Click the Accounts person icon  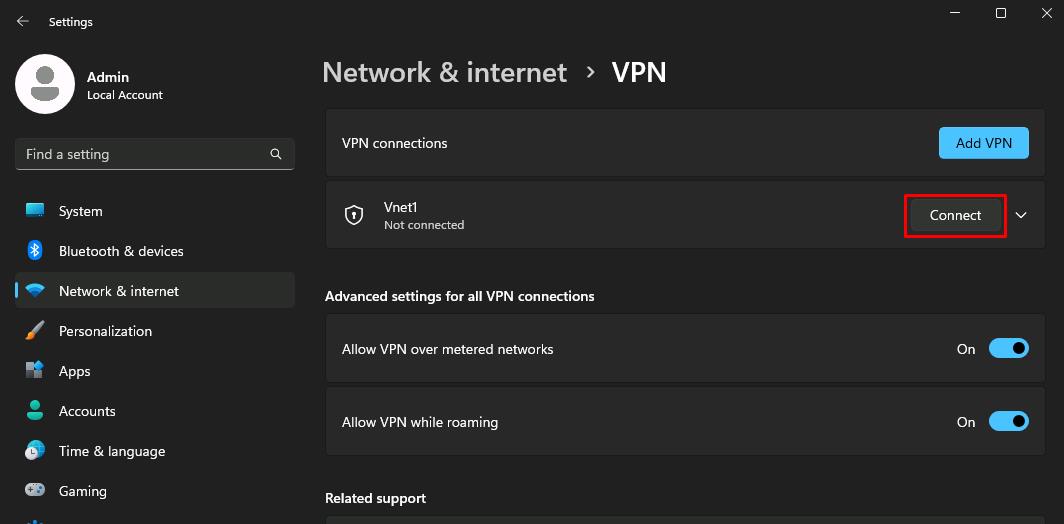35,411
